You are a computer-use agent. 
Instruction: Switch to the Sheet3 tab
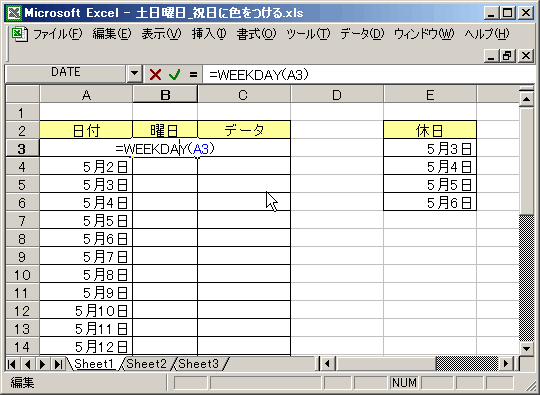[198, 364]
